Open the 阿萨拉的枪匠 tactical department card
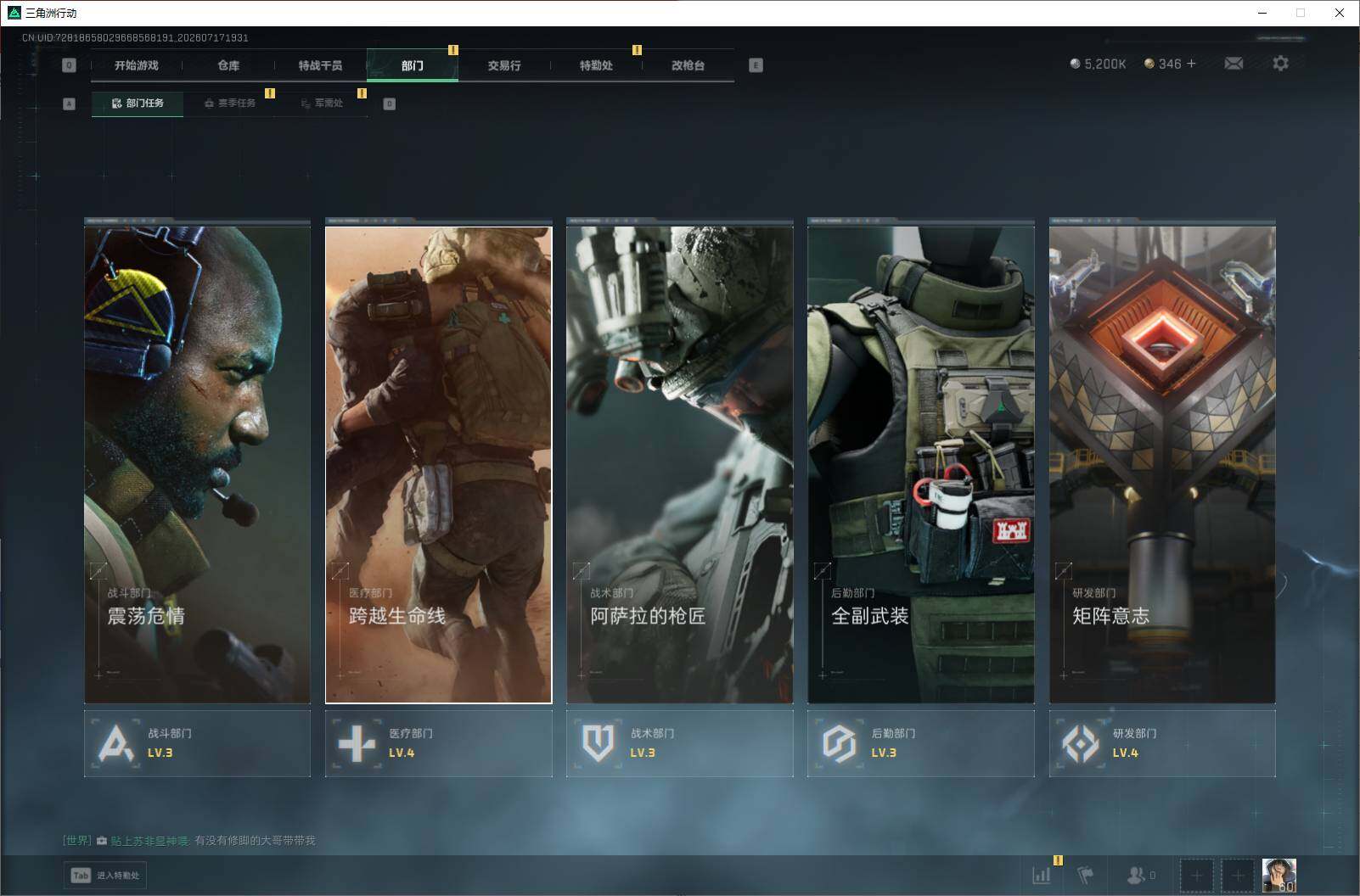This screenshot has width=1360, height=896. pyautogui.click(x=680, y=464)
